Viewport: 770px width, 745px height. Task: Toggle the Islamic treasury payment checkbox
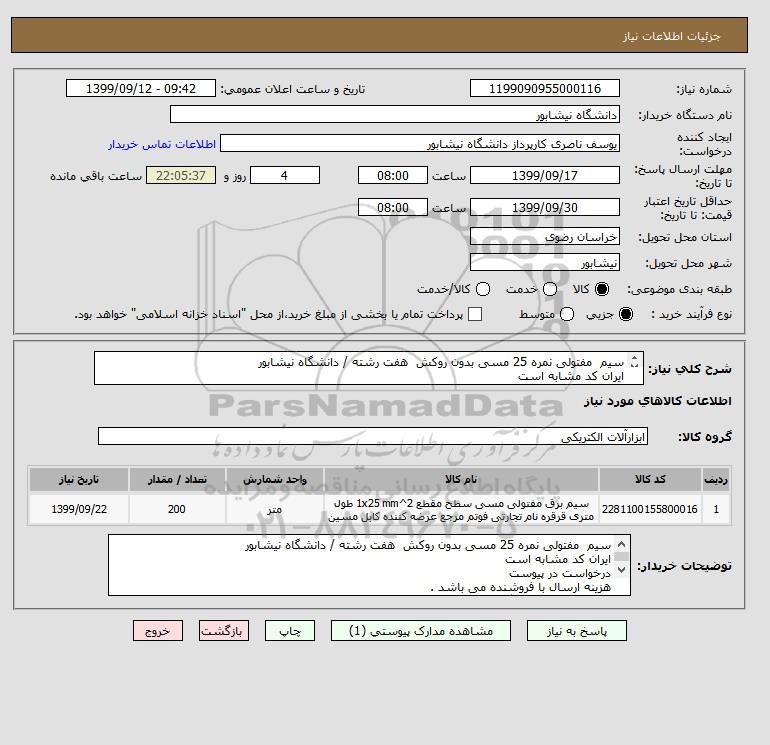(475, 314)
